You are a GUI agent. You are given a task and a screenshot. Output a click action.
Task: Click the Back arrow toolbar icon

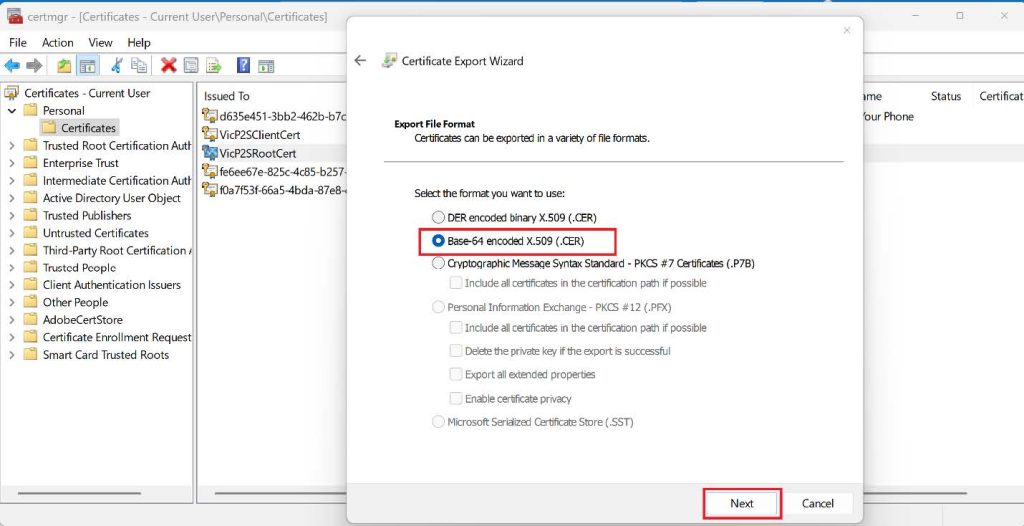(12, 66)
